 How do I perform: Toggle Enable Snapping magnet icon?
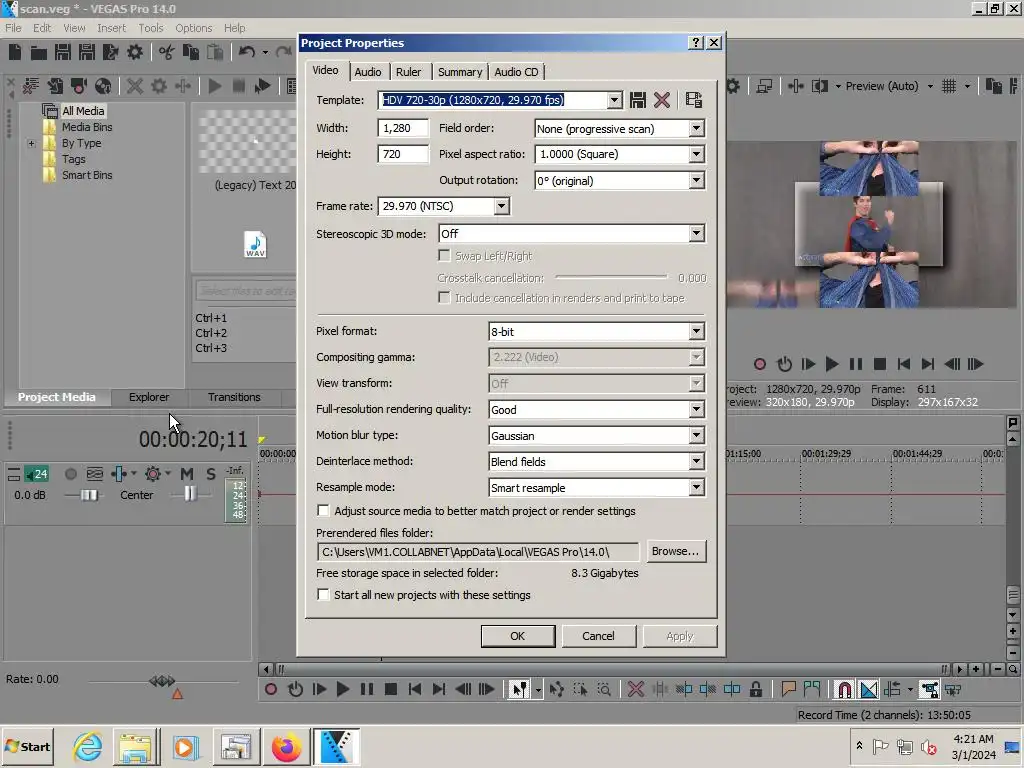click(844, 689)
